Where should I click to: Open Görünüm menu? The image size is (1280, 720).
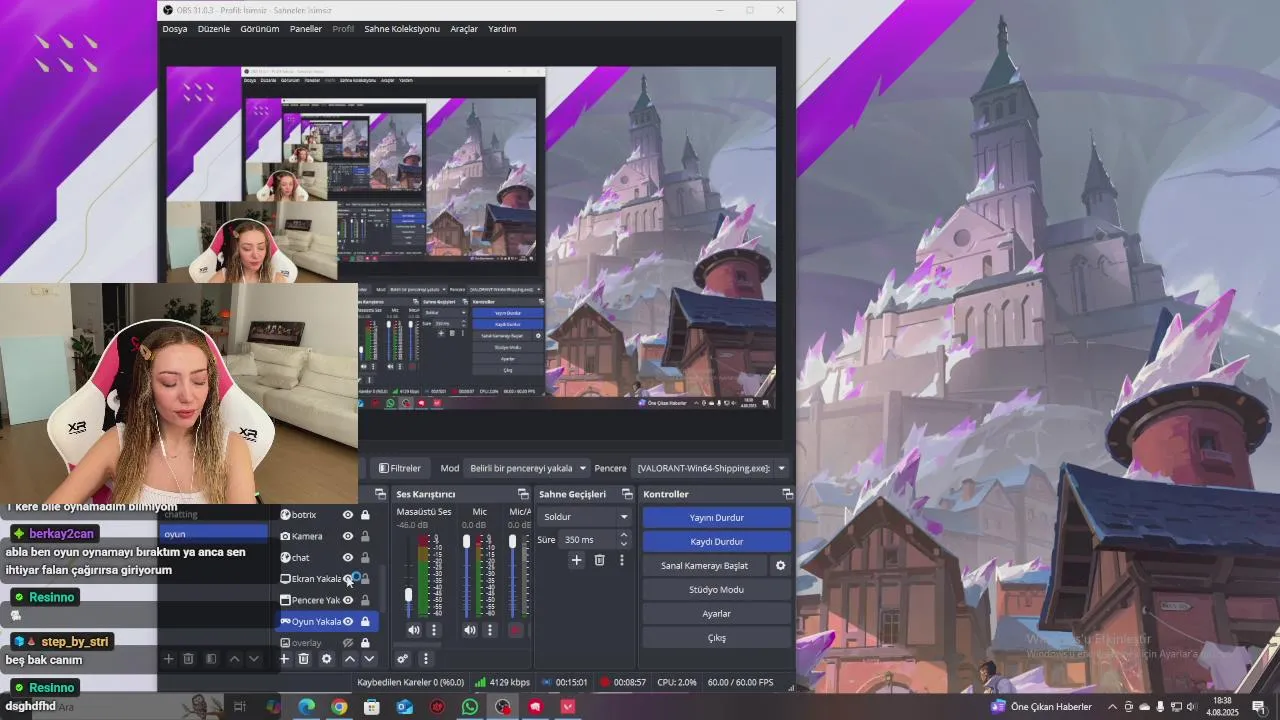[x=260, y=29]
